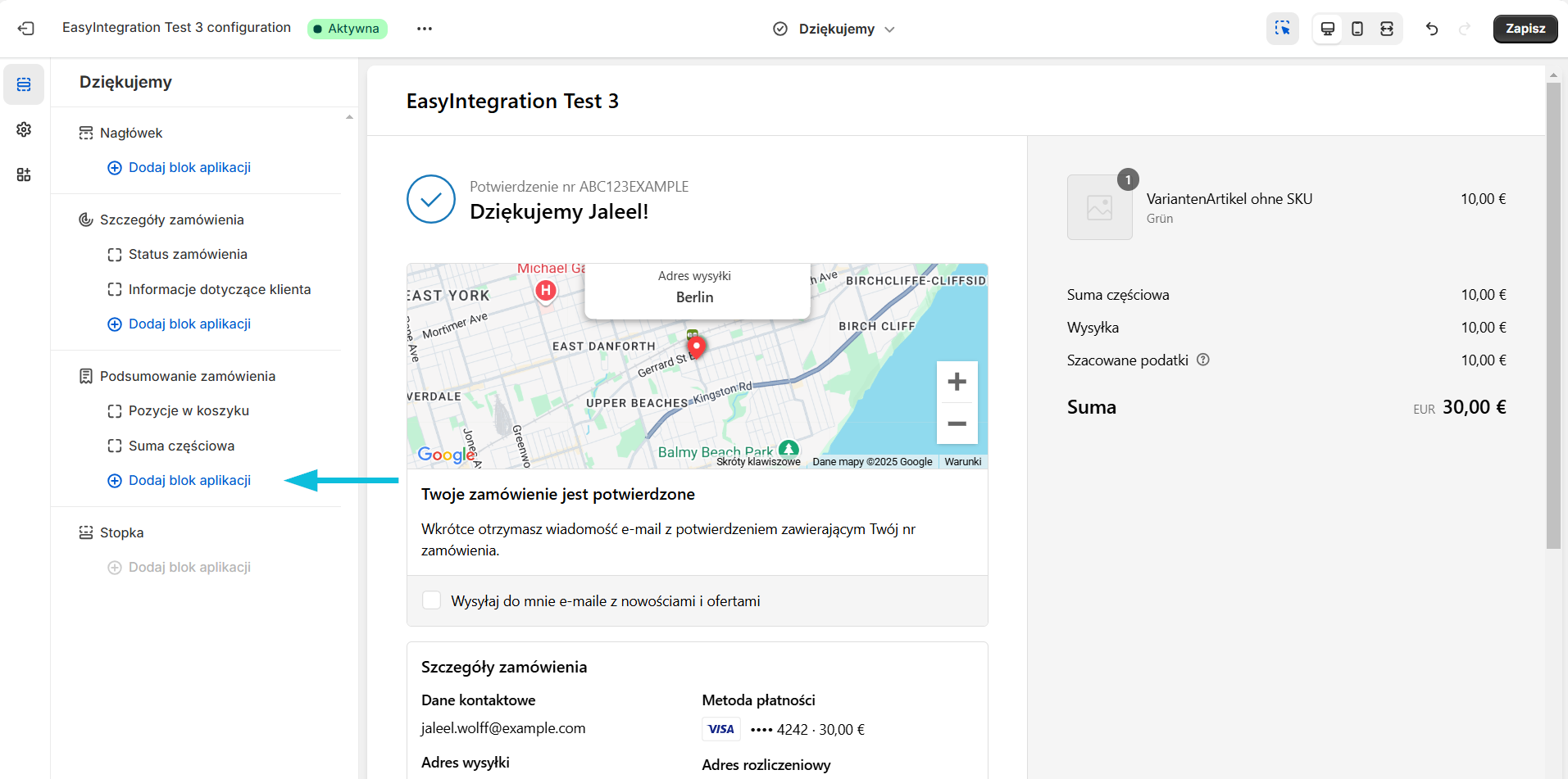The height and width of the screenshot is (779, 1568).
Task: Open the settings gear icon in sidebar
Action: 24,129
